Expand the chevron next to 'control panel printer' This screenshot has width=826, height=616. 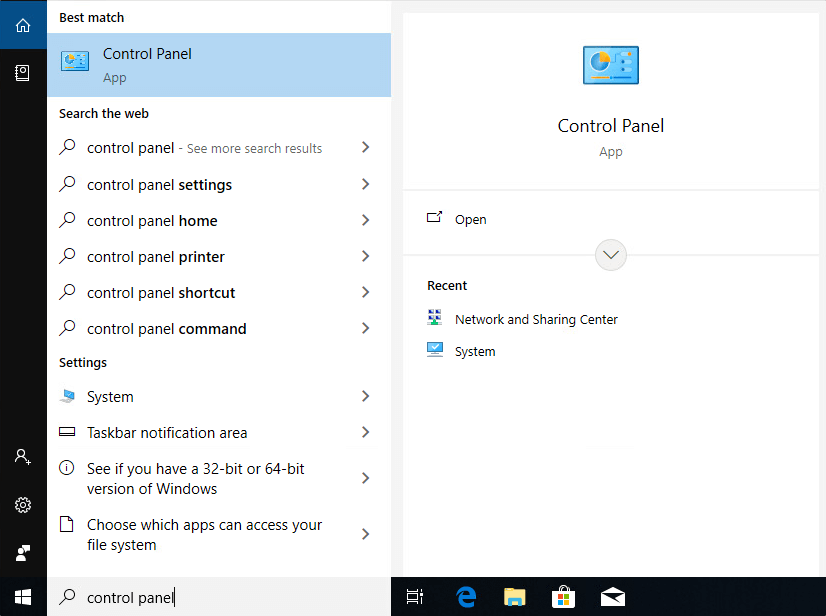[x=365, y=256]
